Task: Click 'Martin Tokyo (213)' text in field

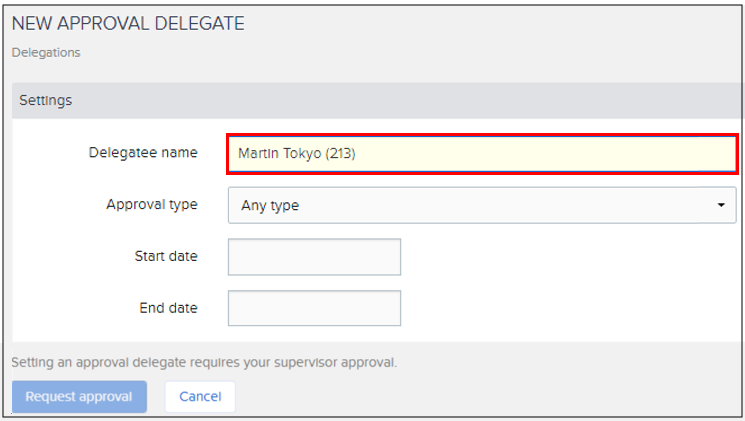Action: click(296, 154)
